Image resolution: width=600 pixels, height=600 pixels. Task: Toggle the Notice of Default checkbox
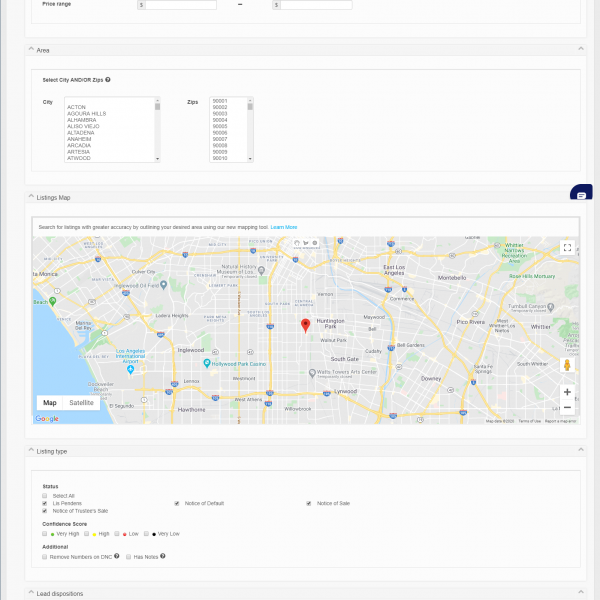coord(177,503)
